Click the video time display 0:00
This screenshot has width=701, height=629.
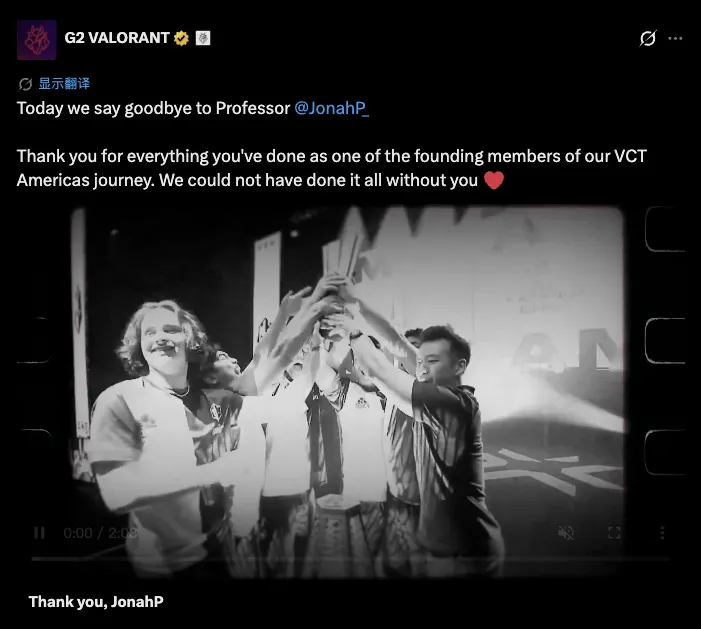pyautogui.click(x=77, y=533)
